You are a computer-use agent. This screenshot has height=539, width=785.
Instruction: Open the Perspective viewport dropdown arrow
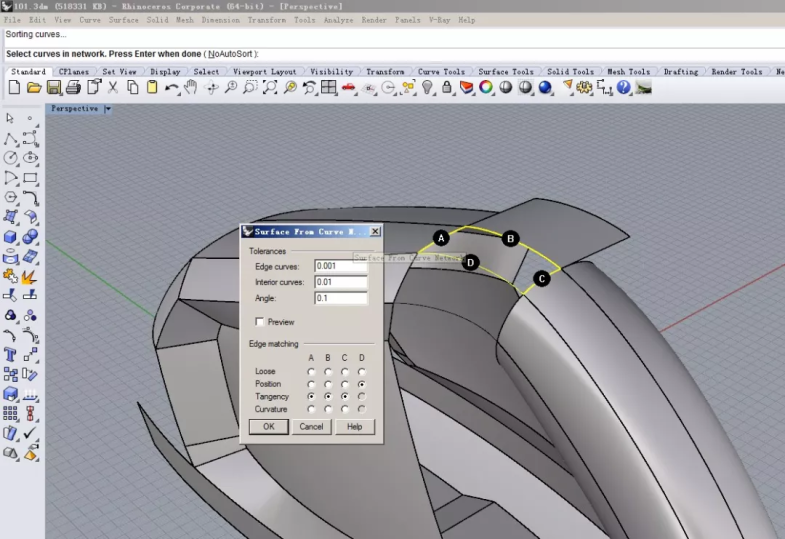(x=108, y=109)
